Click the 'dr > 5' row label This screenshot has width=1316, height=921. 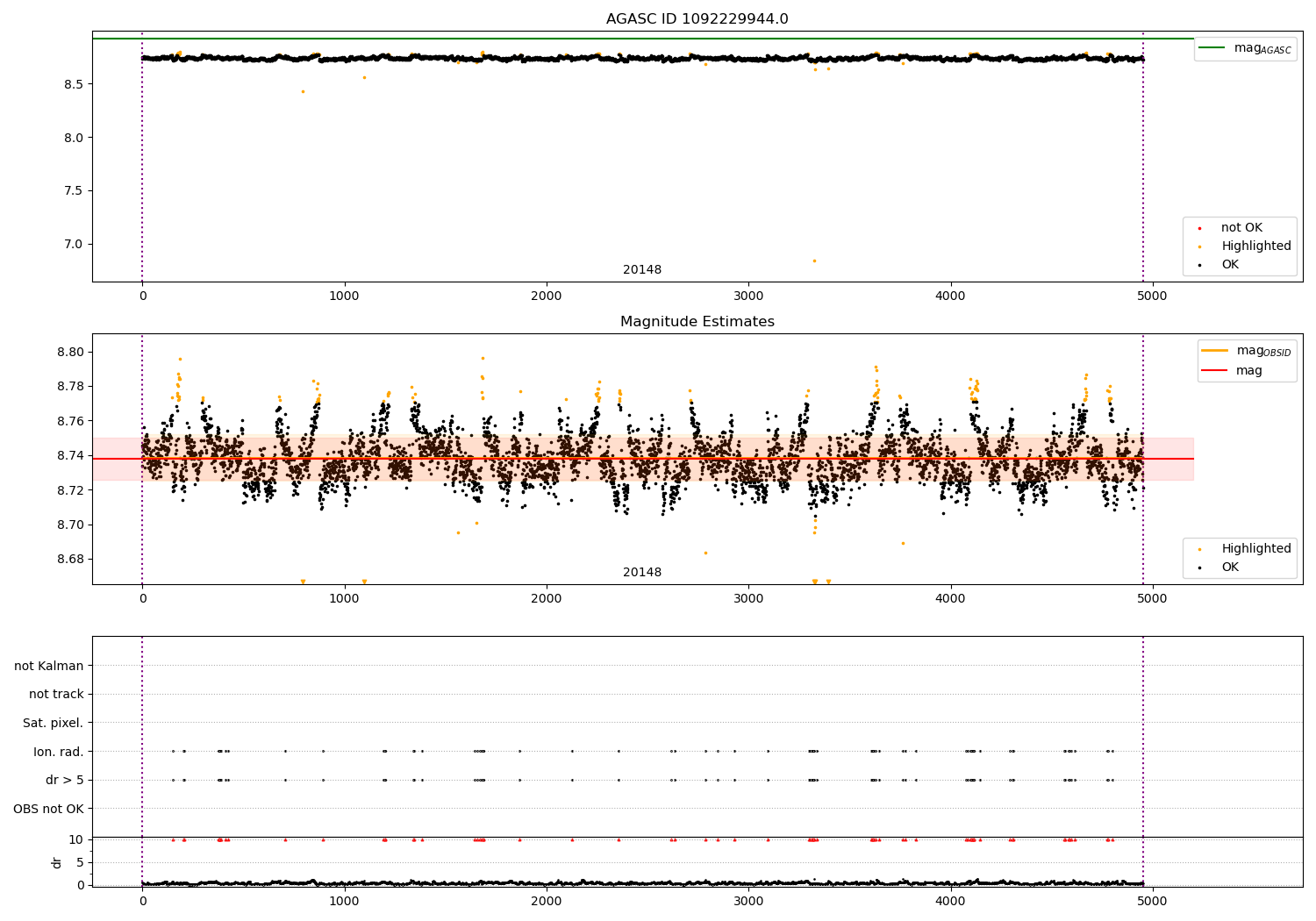point(65,780)
